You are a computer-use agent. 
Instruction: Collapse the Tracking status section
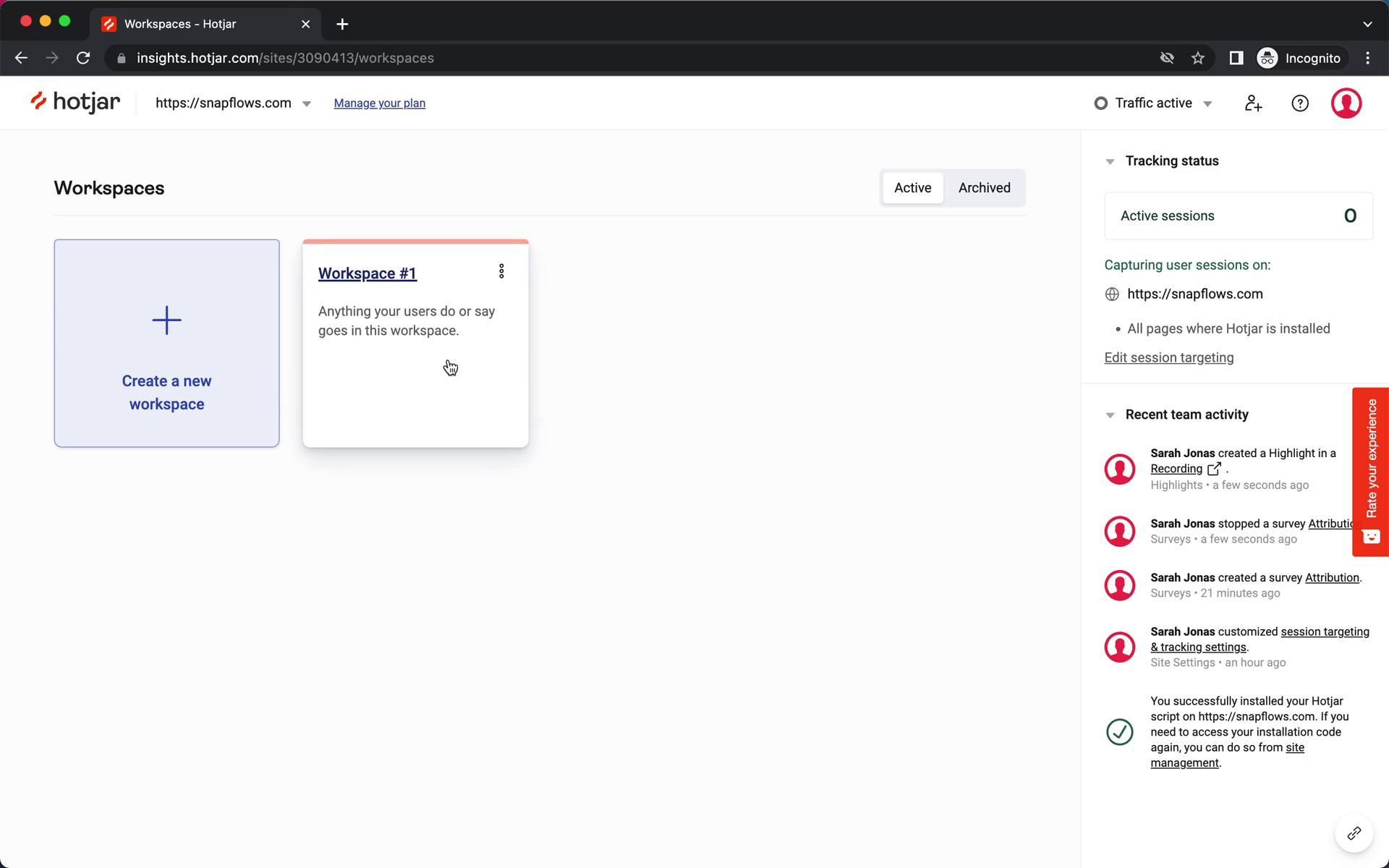point(1110,161)
